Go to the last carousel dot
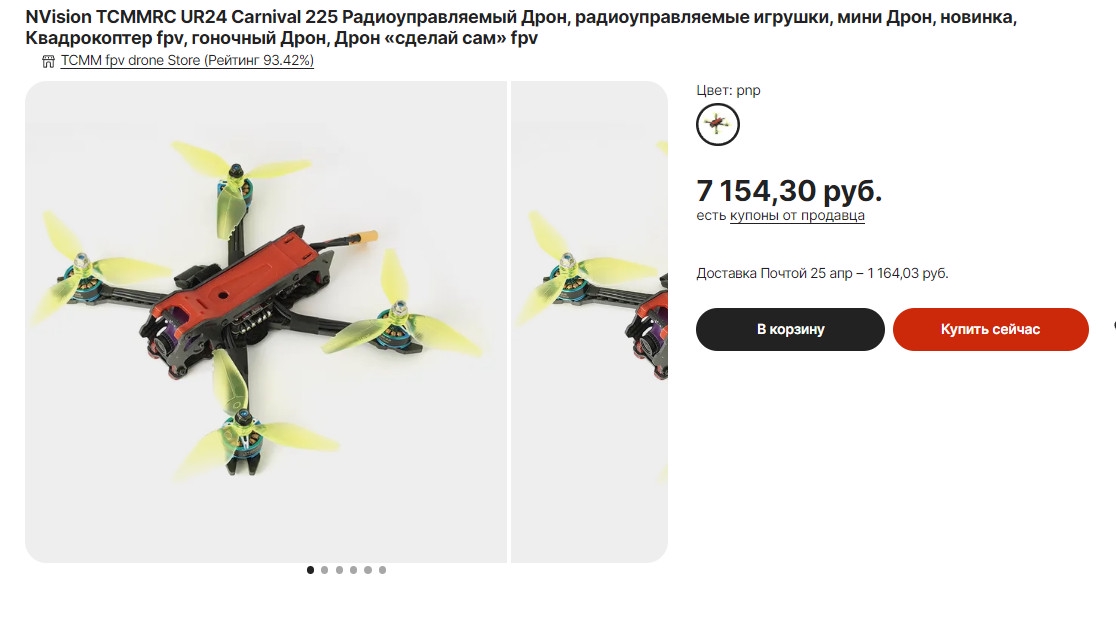 coord(382,570)
